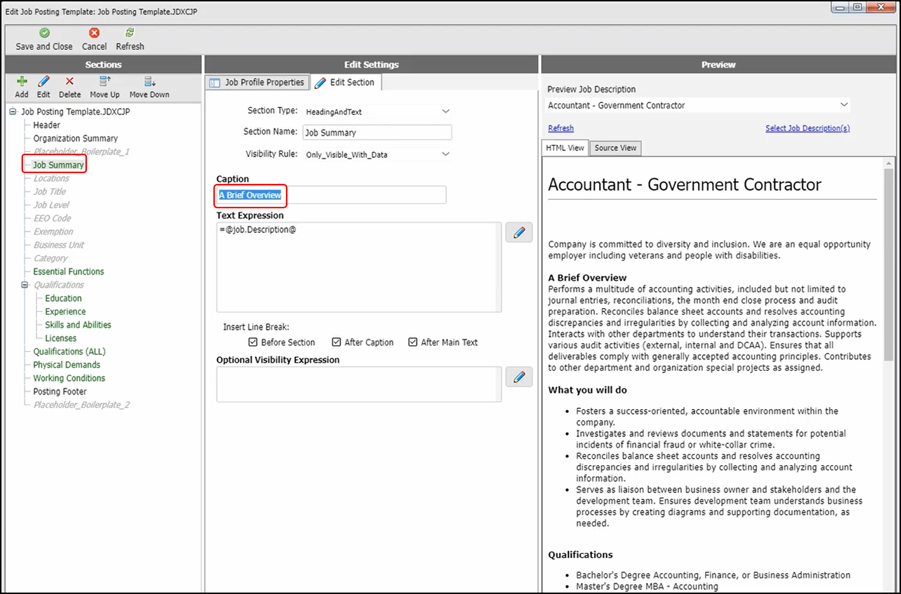The width and height of the screenshot is (901, 594).
Task: Move section up with Move Up icon
Action: tap(105, 81)
